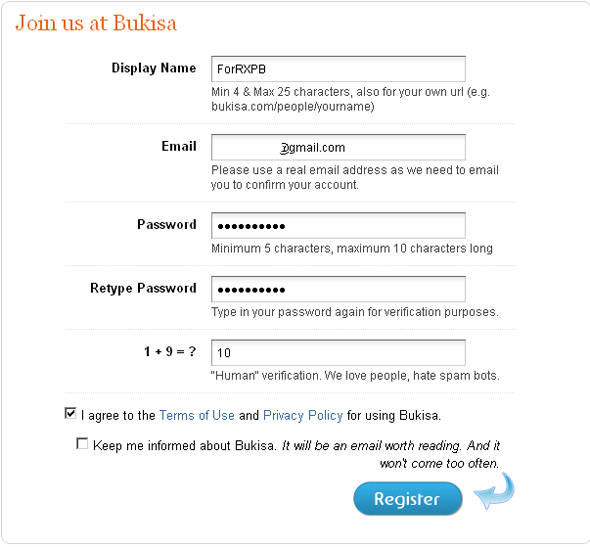Uncheck the Terms of Use agreement checkbox
Image resolution: width=590 pixels, height=547 pixels.
coord(70,413)
